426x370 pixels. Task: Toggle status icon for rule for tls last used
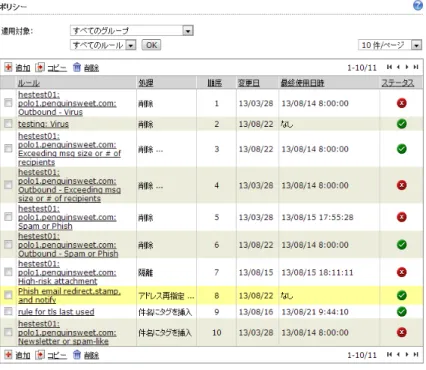[402, 312]
